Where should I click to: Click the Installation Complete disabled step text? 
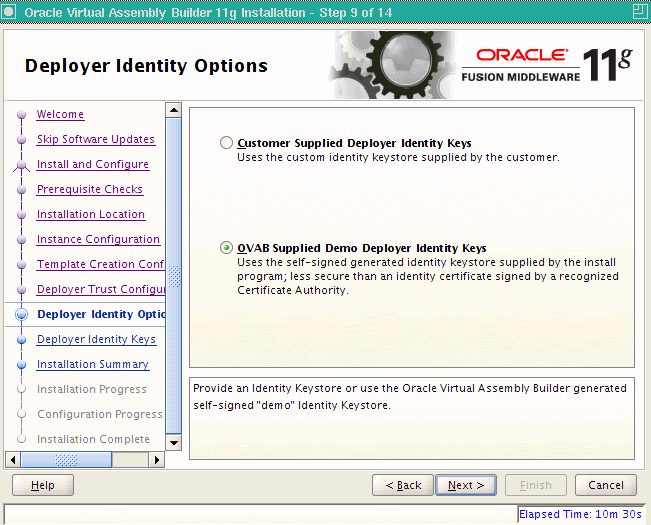[93, 439]
